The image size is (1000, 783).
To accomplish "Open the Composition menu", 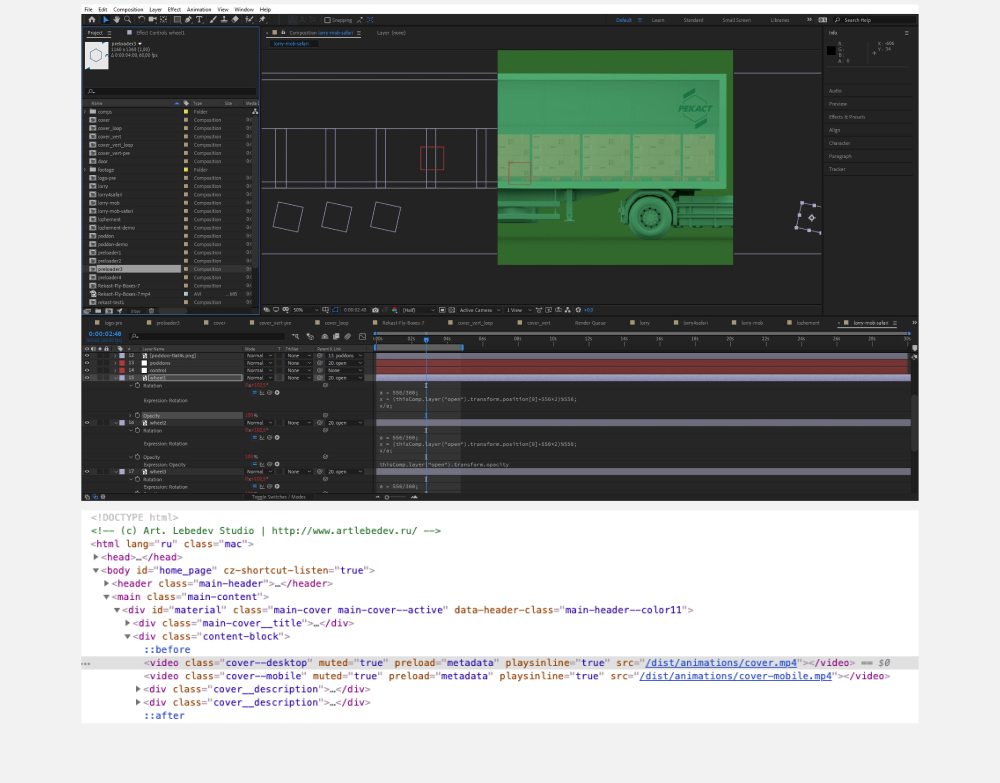I will (x=130, y=9).
